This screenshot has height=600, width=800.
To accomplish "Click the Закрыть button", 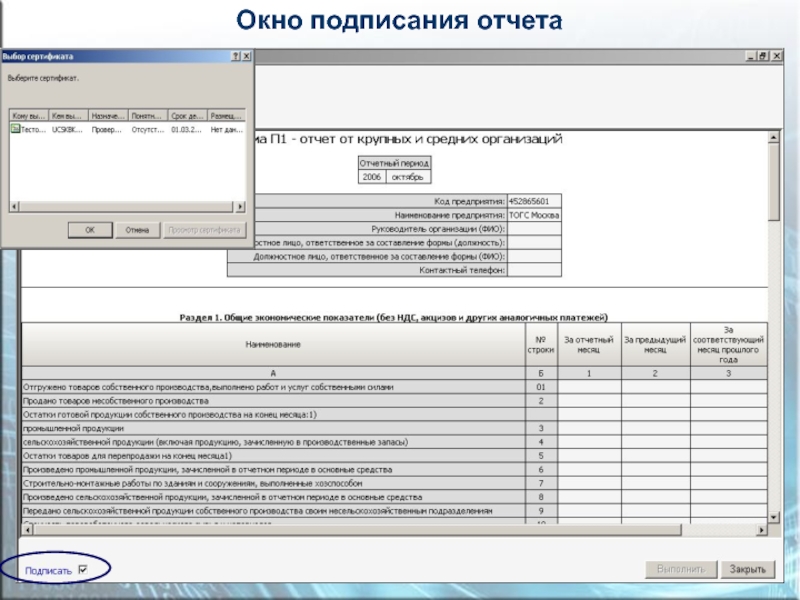I will (x=749, y=570).
